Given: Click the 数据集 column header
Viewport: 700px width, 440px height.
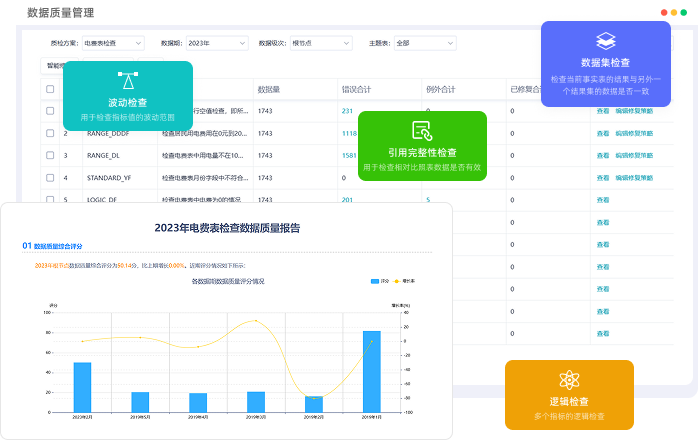Looking at the screenshot, I should (268, 89).
